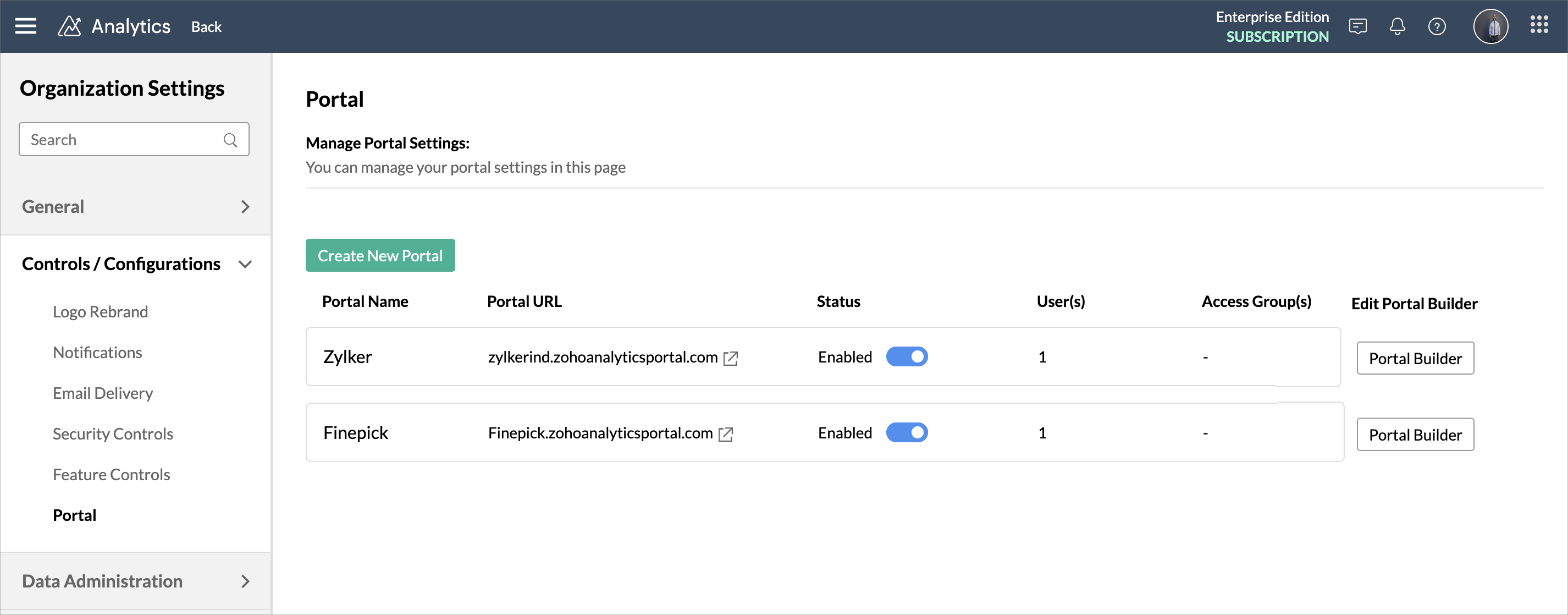Open the user profile avatar
Screen dimensions: 1568x615
point(1490,26)
